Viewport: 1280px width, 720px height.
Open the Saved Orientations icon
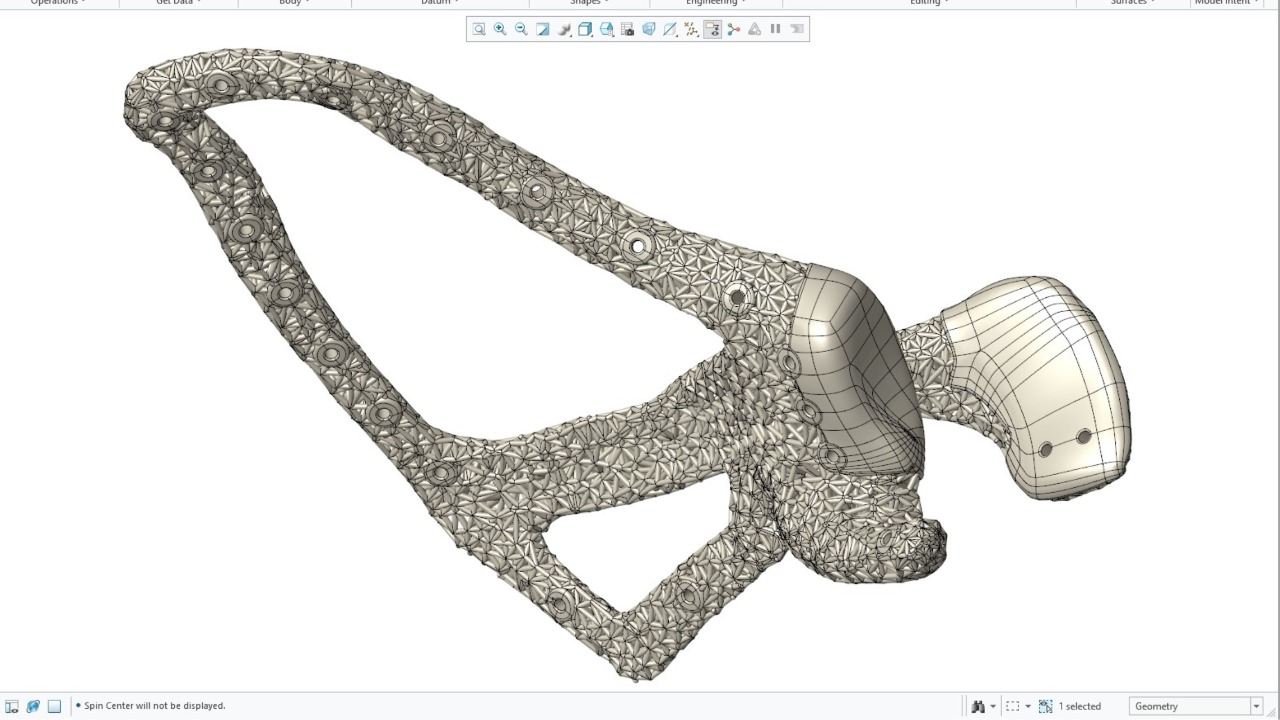coord(607,29)
